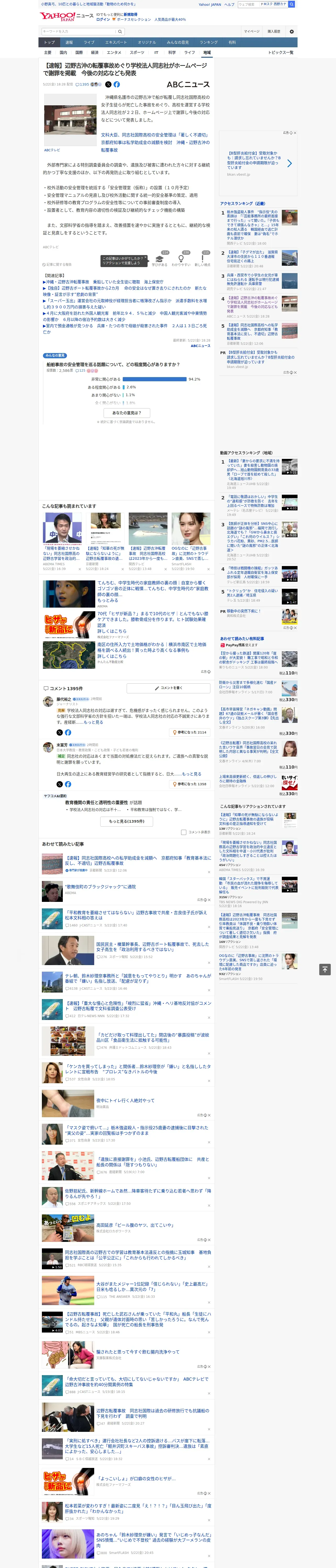This screenshot has width=336, height=1568.
Task: Click 末冨芳's avatar icon
Action: click(x=48, y=747)
